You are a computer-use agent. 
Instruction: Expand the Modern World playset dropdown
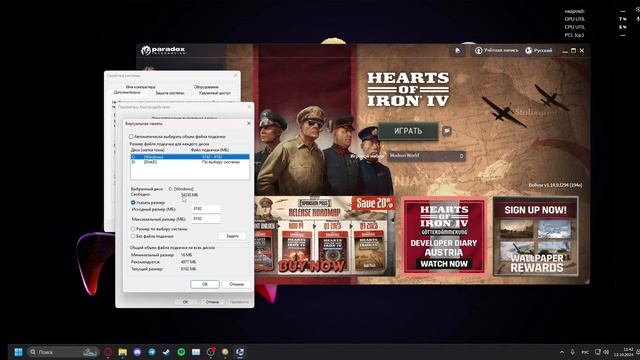[x=427, y=156]
